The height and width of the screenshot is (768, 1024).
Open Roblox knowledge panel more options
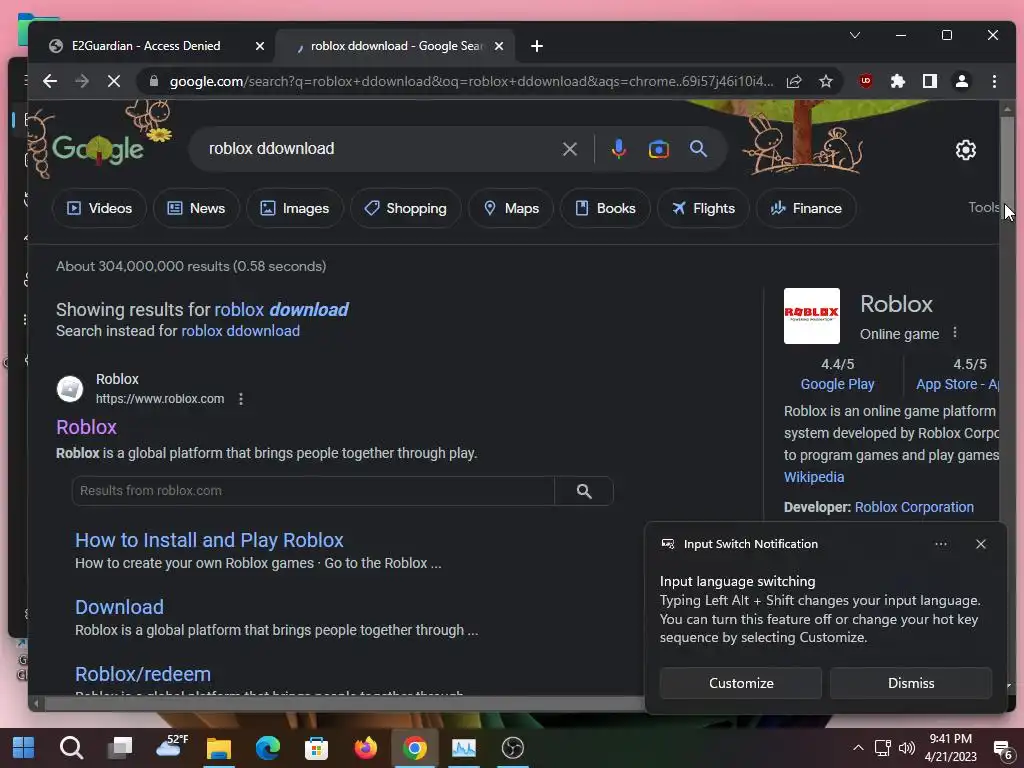(x=955, y=333)
